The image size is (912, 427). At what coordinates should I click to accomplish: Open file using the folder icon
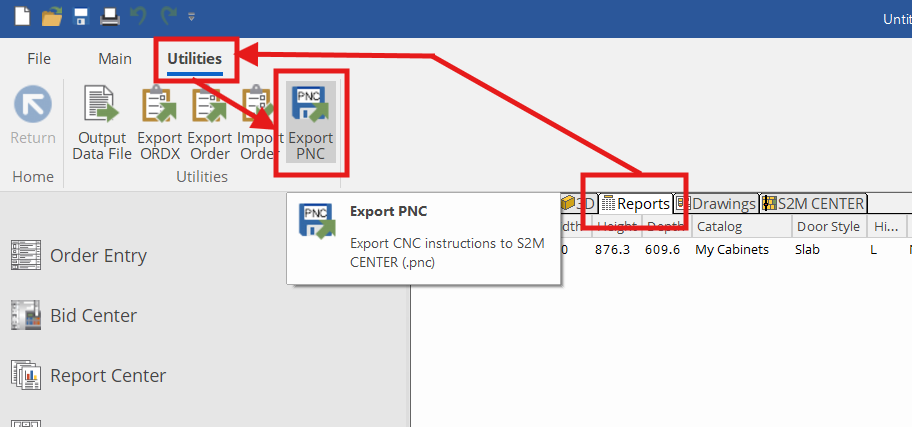51,17
